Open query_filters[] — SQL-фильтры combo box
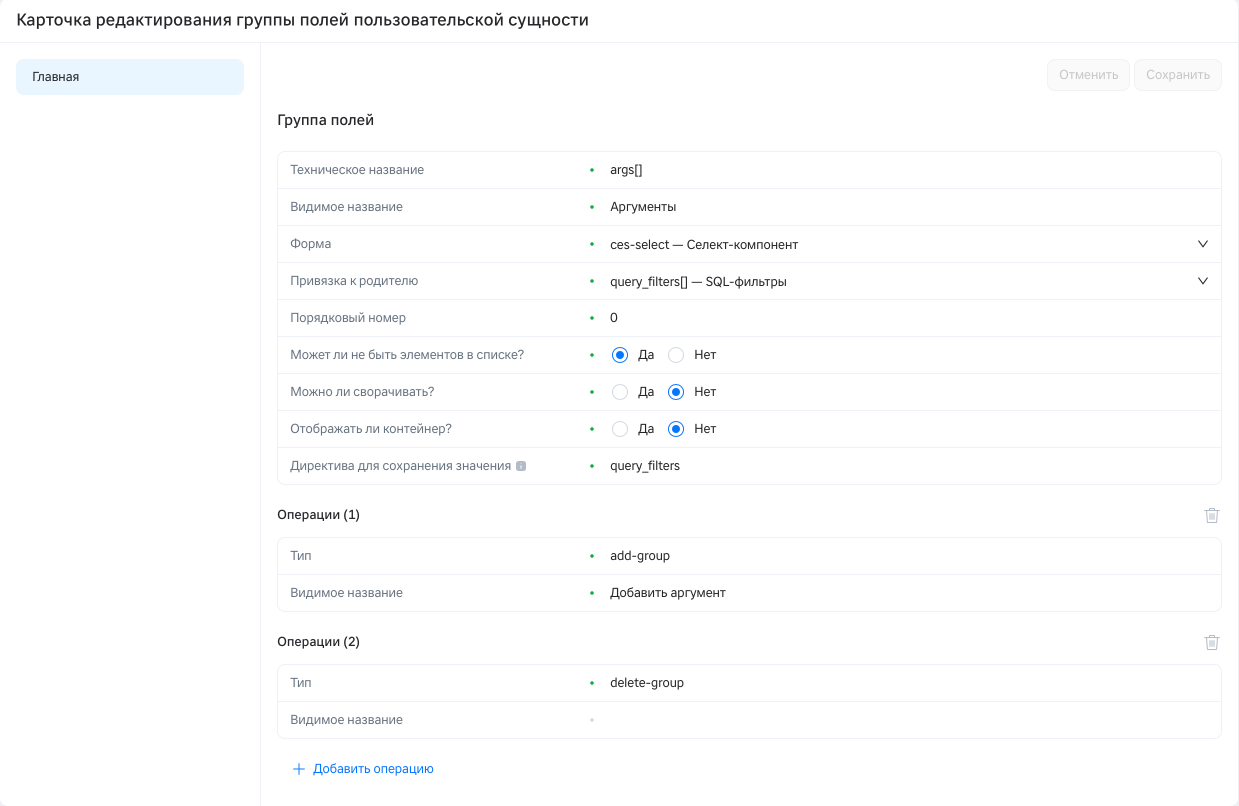 coord(909,281)
